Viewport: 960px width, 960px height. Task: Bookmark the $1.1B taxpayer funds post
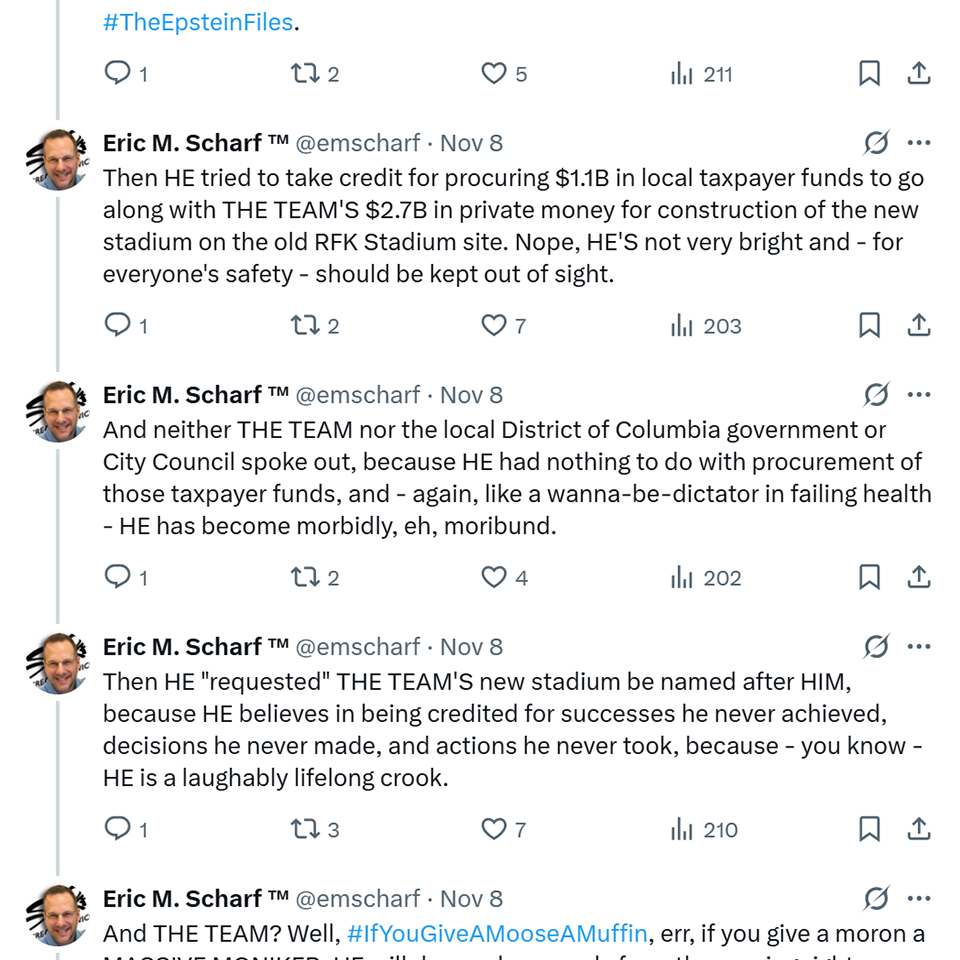(870, 325)
